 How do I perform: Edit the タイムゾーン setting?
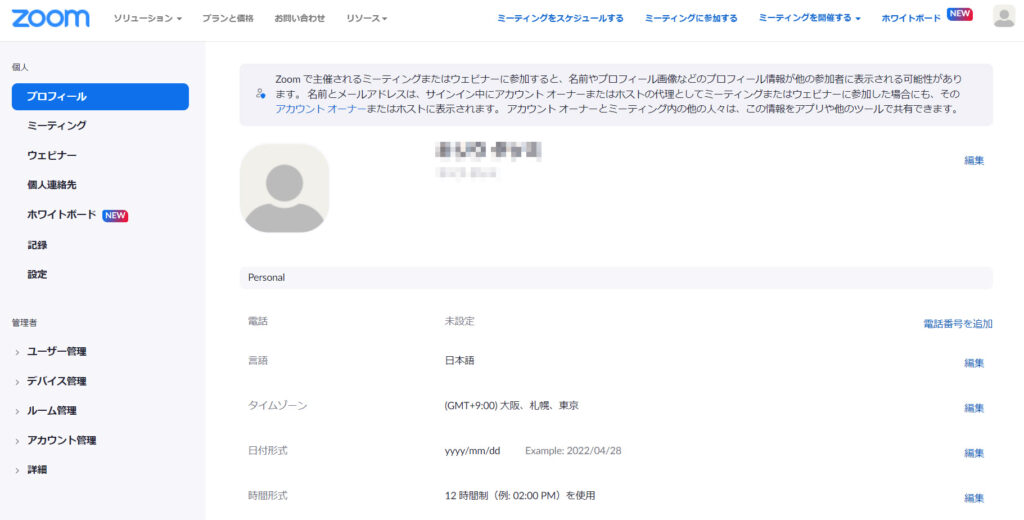pyautogui.click(x=973, y=408)
